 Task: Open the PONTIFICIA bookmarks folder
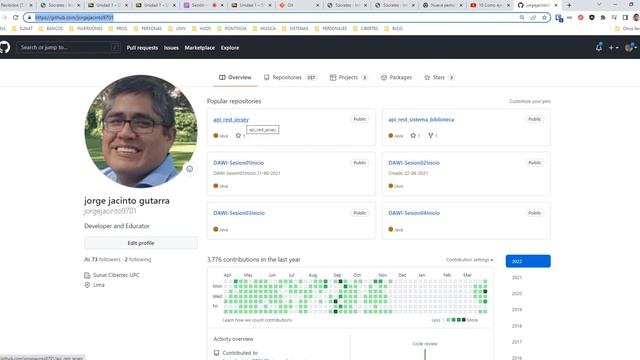coord(232,29)
